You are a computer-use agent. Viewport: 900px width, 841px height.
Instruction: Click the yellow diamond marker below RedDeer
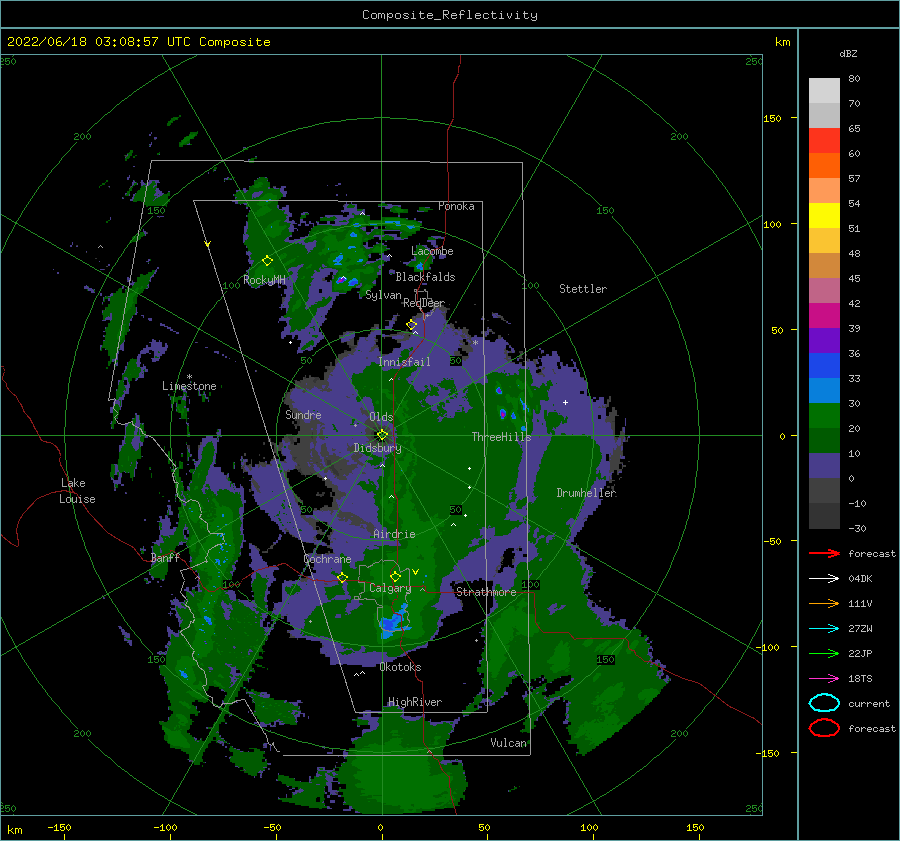pos(411,325)
